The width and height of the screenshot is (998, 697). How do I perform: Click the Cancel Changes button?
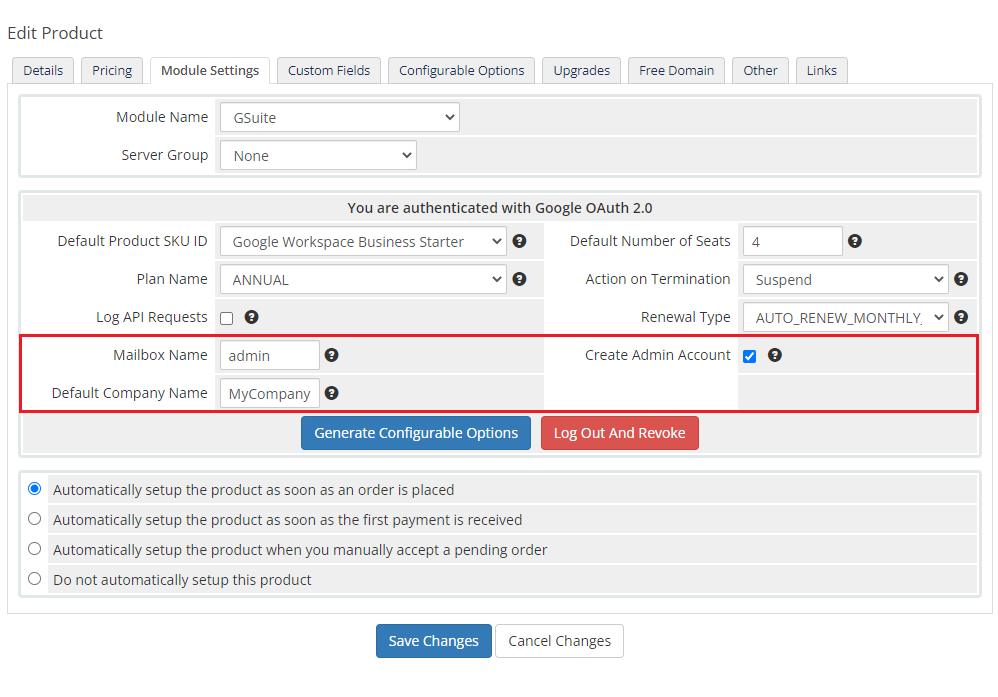[559, 641]
